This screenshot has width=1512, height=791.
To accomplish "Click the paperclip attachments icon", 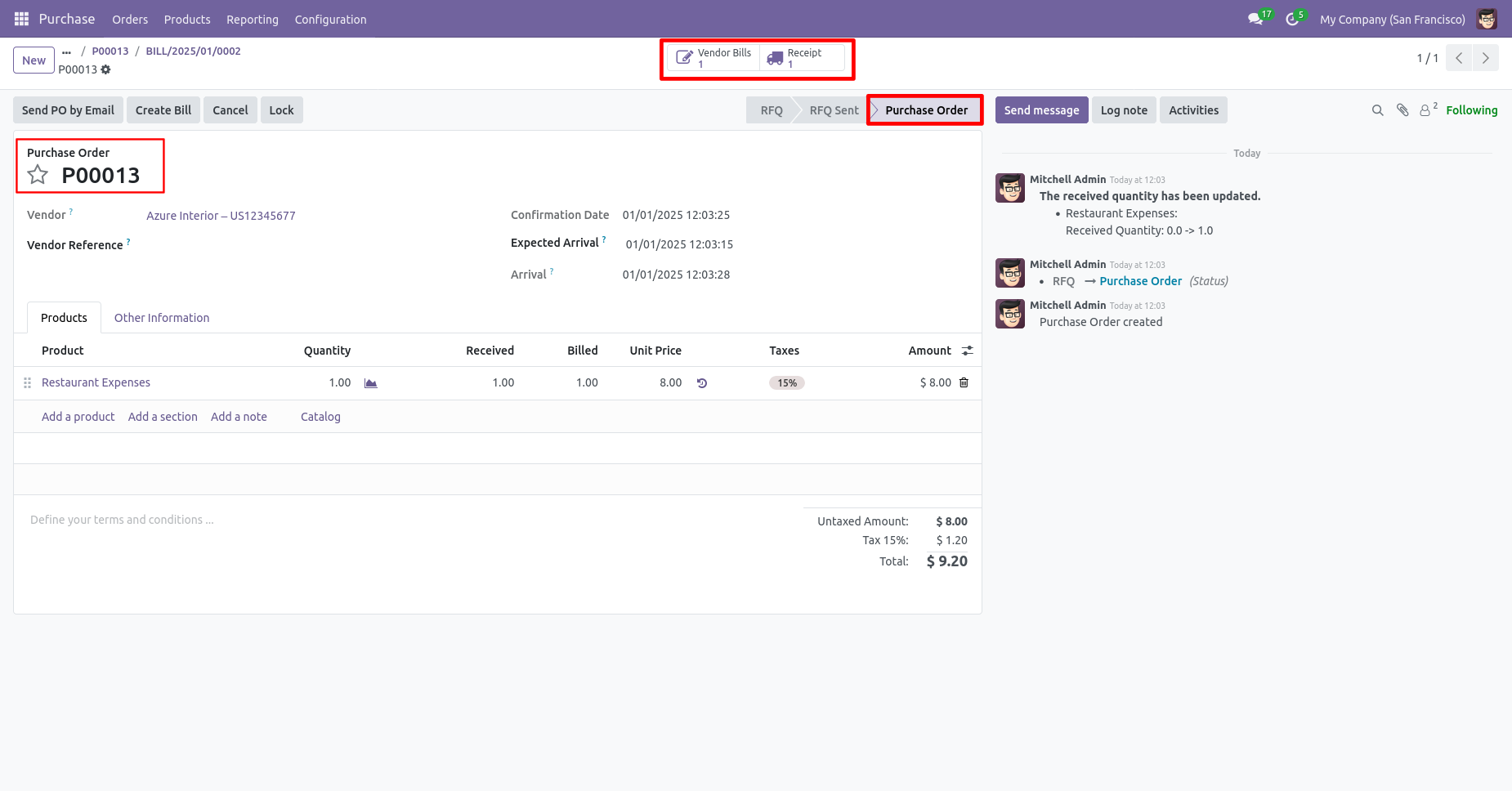I will (x=1402, y=110).
